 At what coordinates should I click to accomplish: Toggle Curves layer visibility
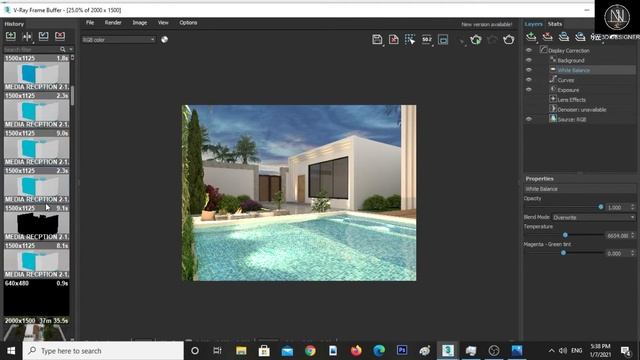coord(529,80)
